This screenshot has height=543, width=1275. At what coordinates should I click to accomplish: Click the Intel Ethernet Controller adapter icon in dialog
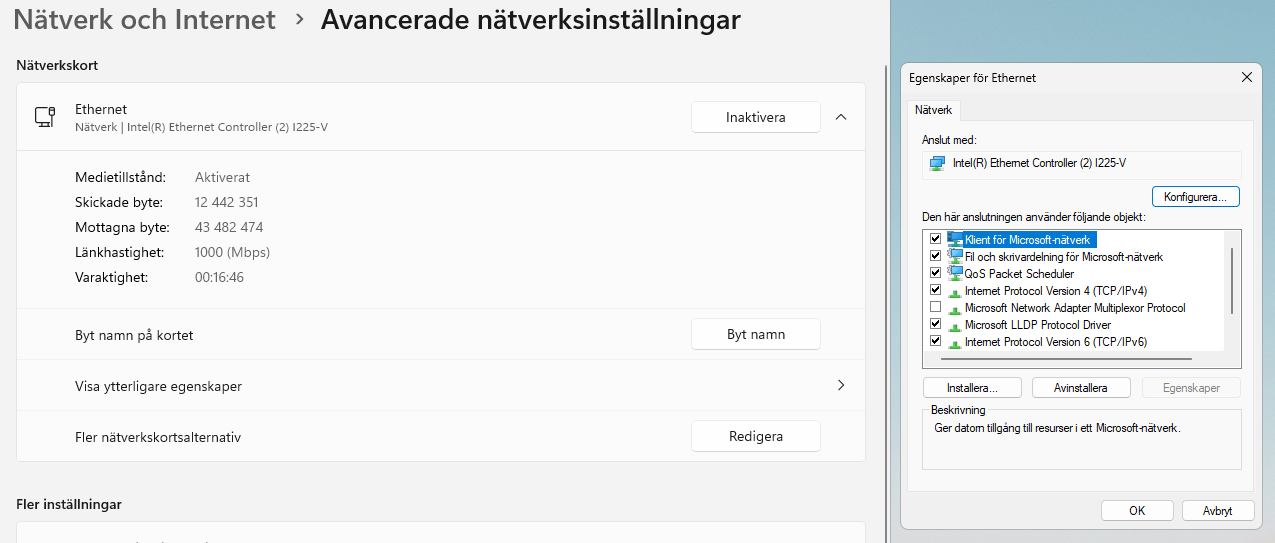point(937,163)
